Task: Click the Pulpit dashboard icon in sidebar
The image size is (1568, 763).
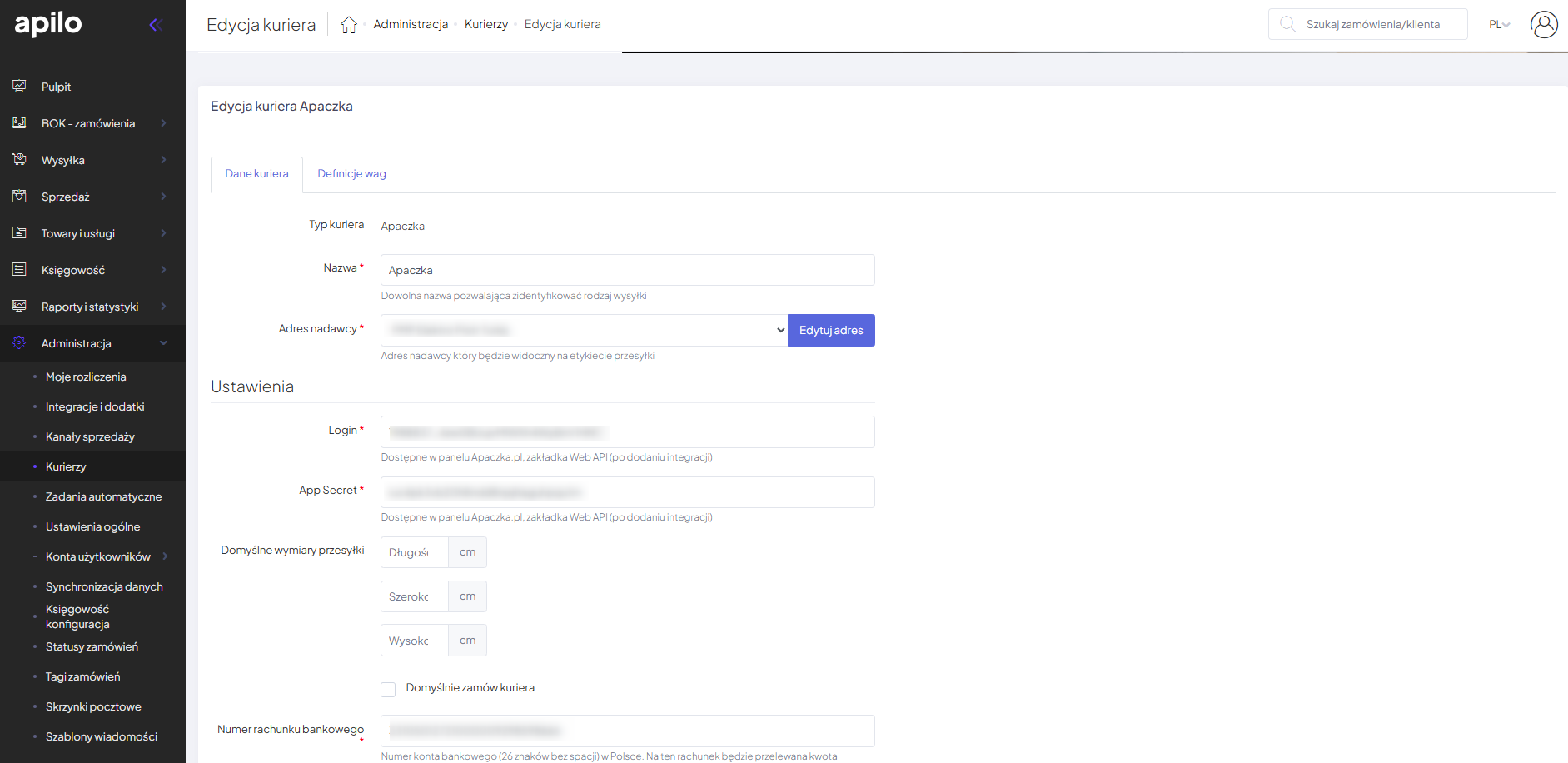Action: coord(19,86)
